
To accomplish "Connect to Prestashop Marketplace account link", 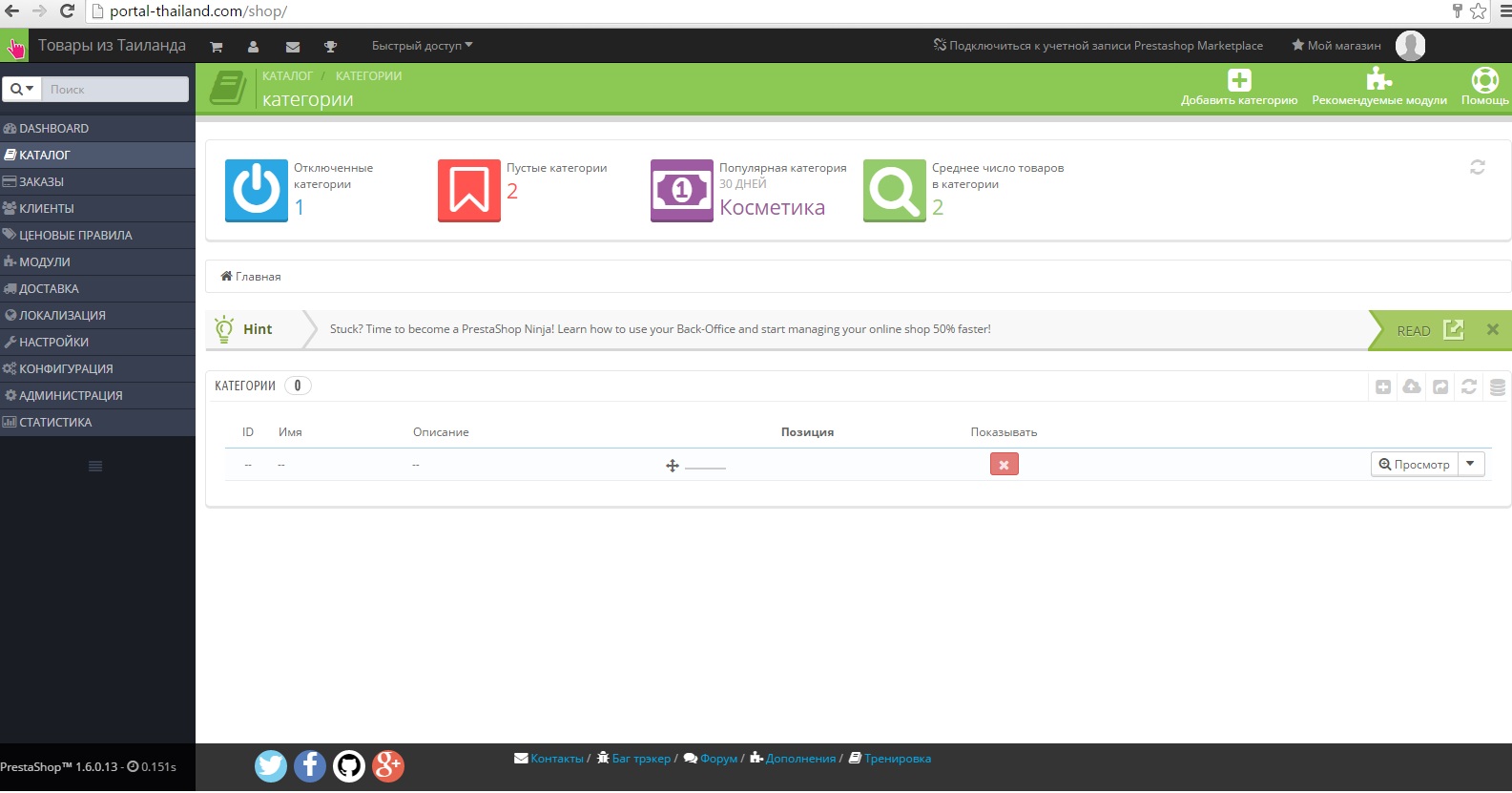I will [1098, 46].
